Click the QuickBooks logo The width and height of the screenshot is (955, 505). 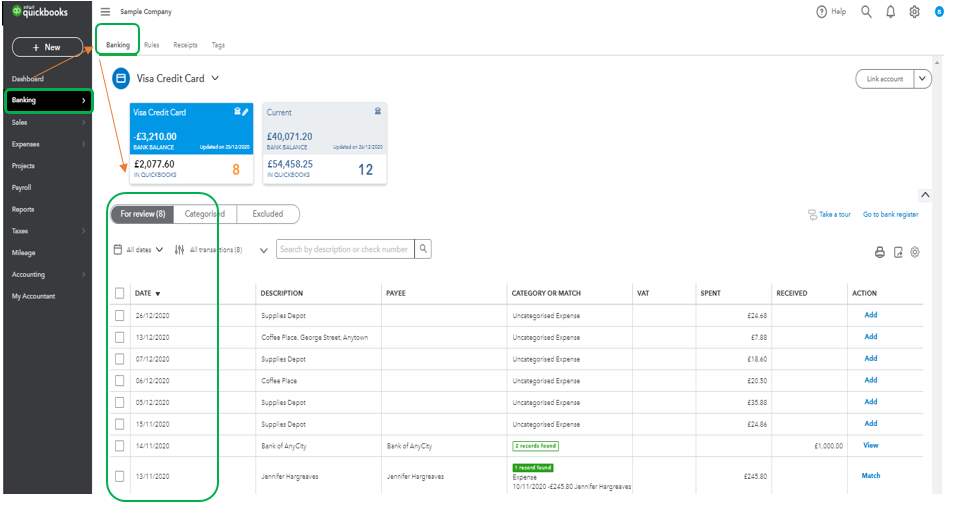click(40, 12)
